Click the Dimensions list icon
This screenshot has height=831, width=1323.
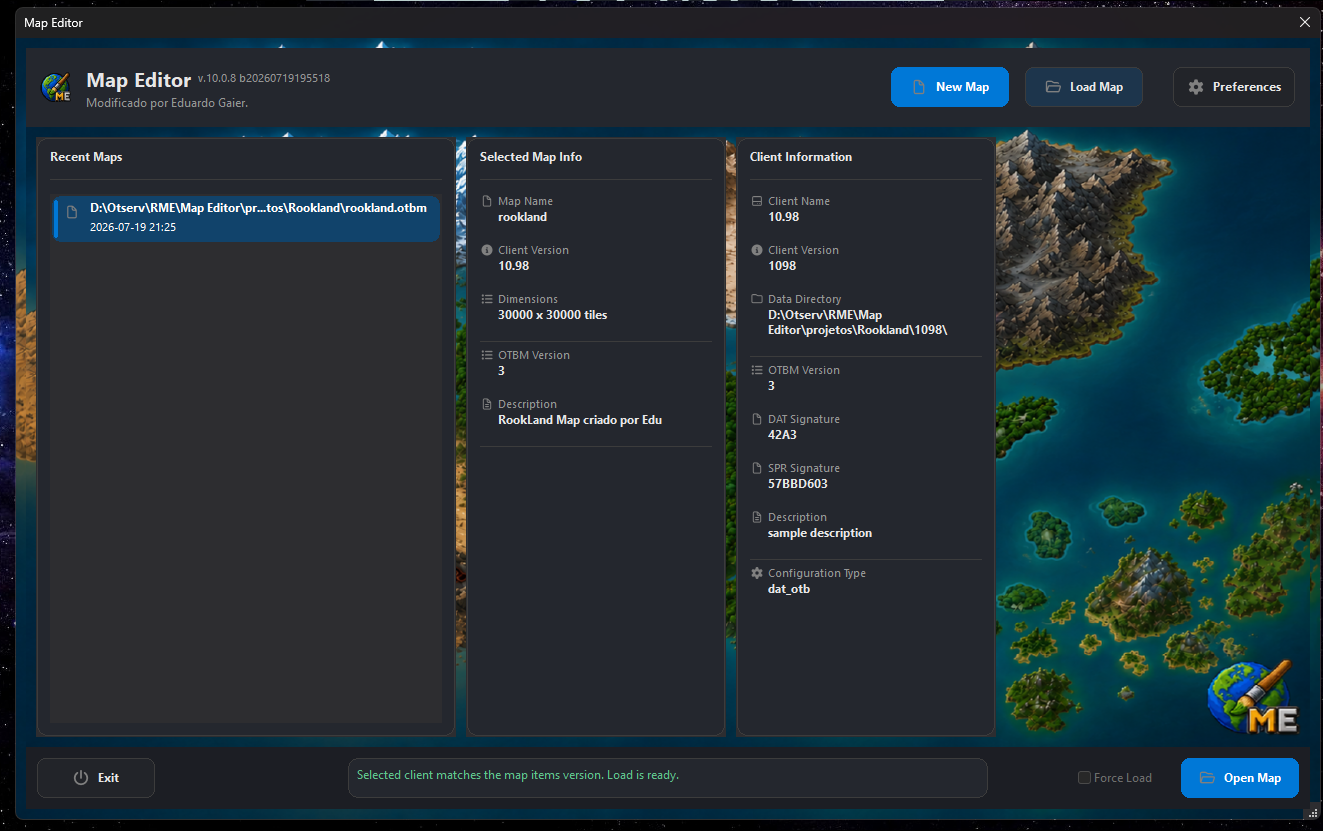tap(487, 299)
